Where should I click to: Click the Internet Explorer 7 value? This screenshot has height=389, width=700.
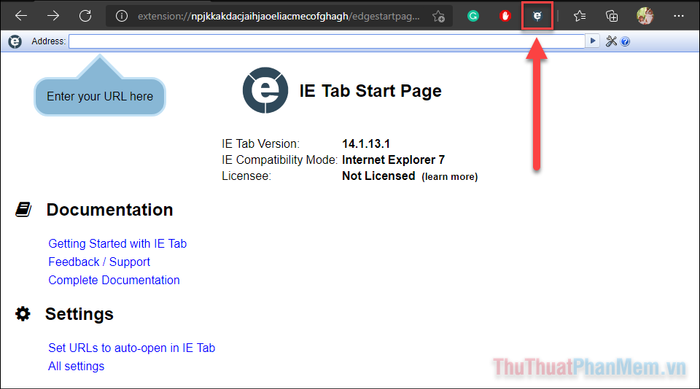click(x=393, y=160)
